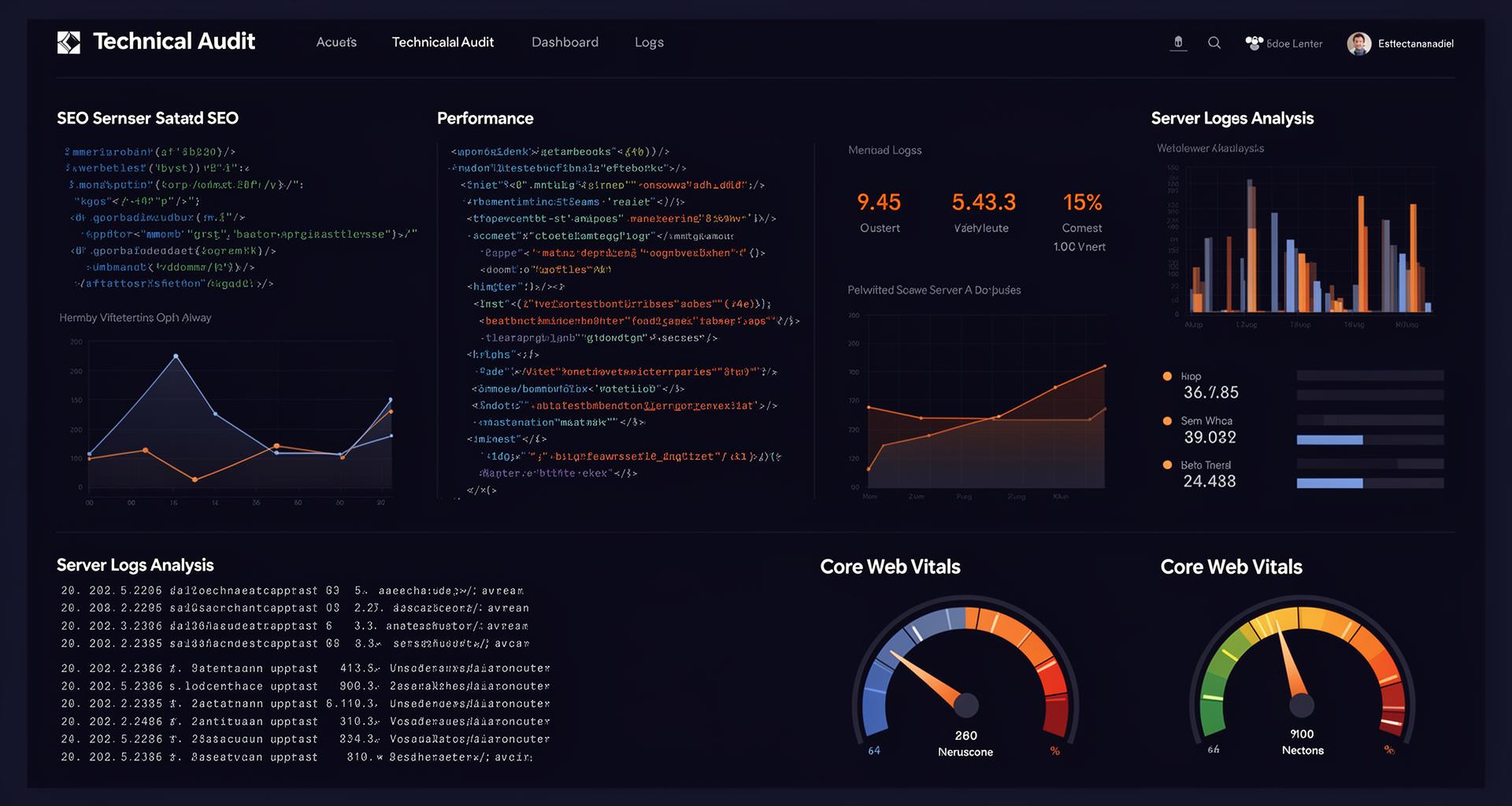Click the bottom-left Server Logs Analysis heading

tap(135, 565)
